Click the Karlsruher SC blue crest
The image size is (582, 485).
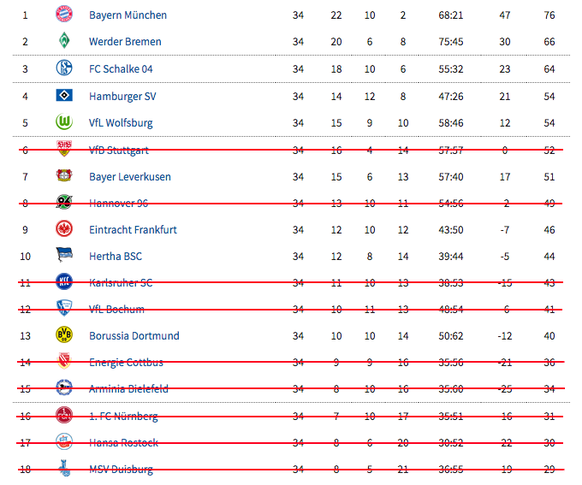coord(64,281)
